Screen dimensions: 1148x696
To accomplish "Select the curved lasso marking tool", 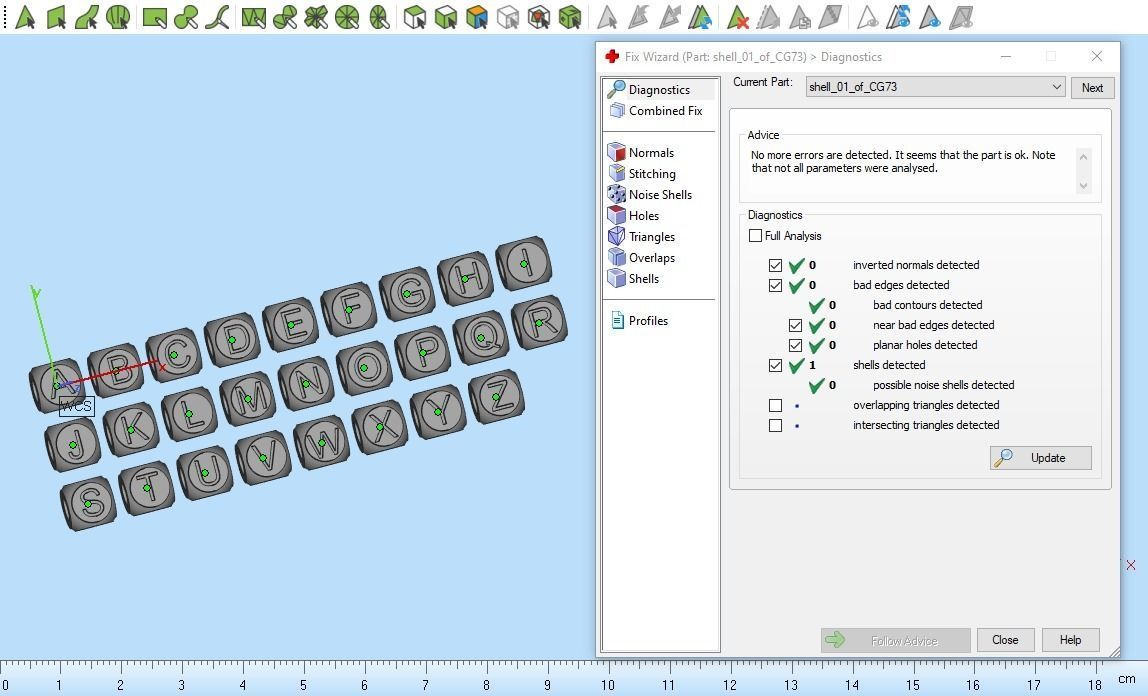I will [x=217, y=17].
